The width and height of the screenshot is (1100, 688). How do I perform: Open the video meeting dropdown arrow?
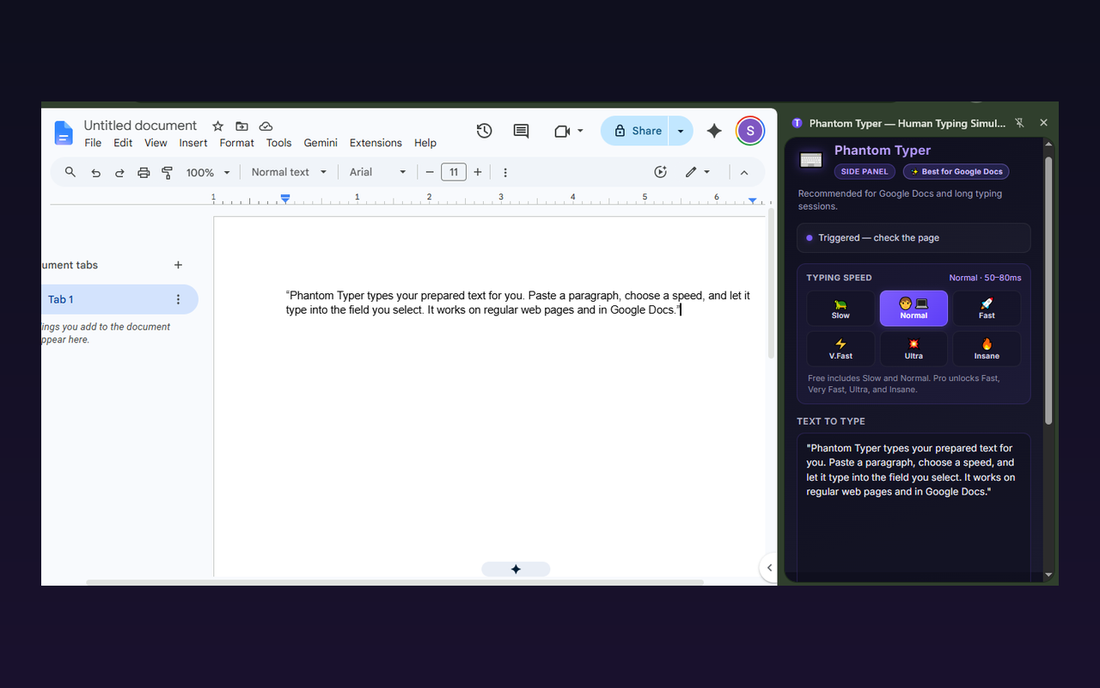(x=580, y=130)
